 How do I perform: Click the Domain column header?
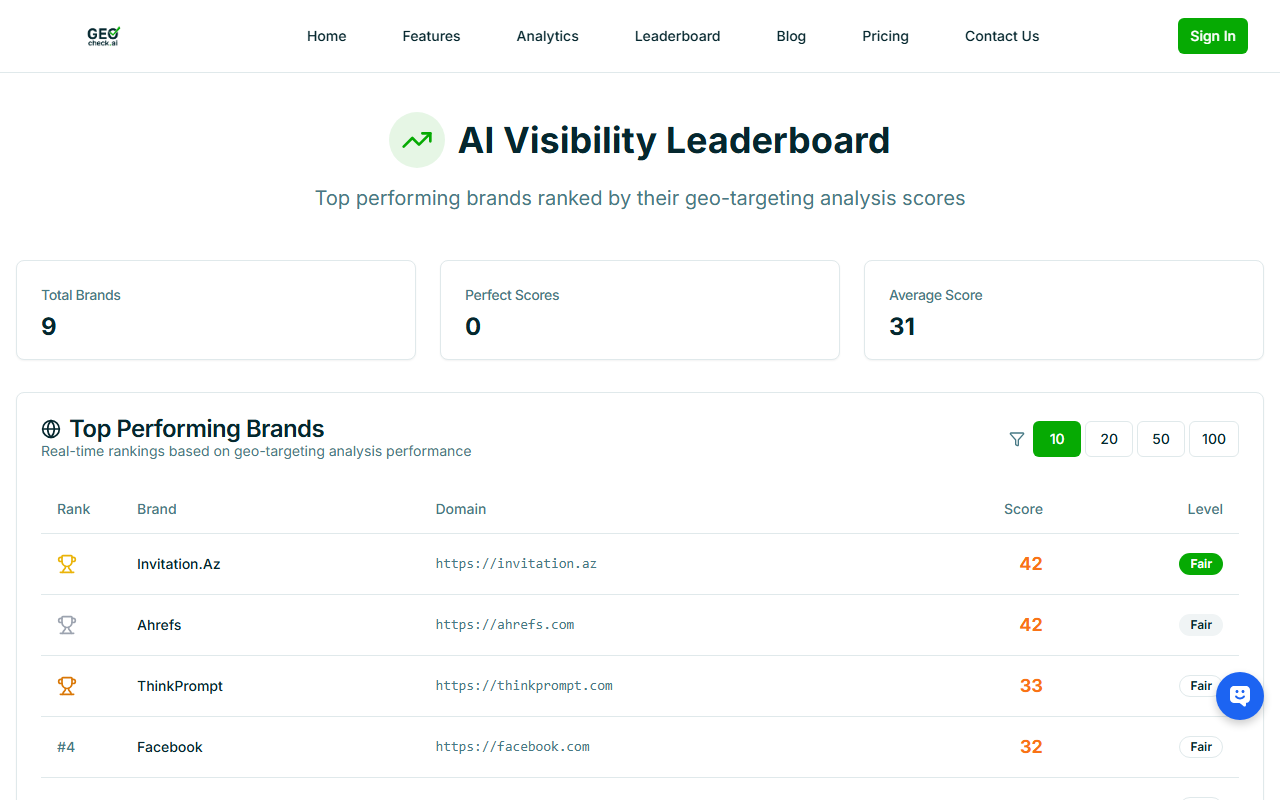point(461,509)
